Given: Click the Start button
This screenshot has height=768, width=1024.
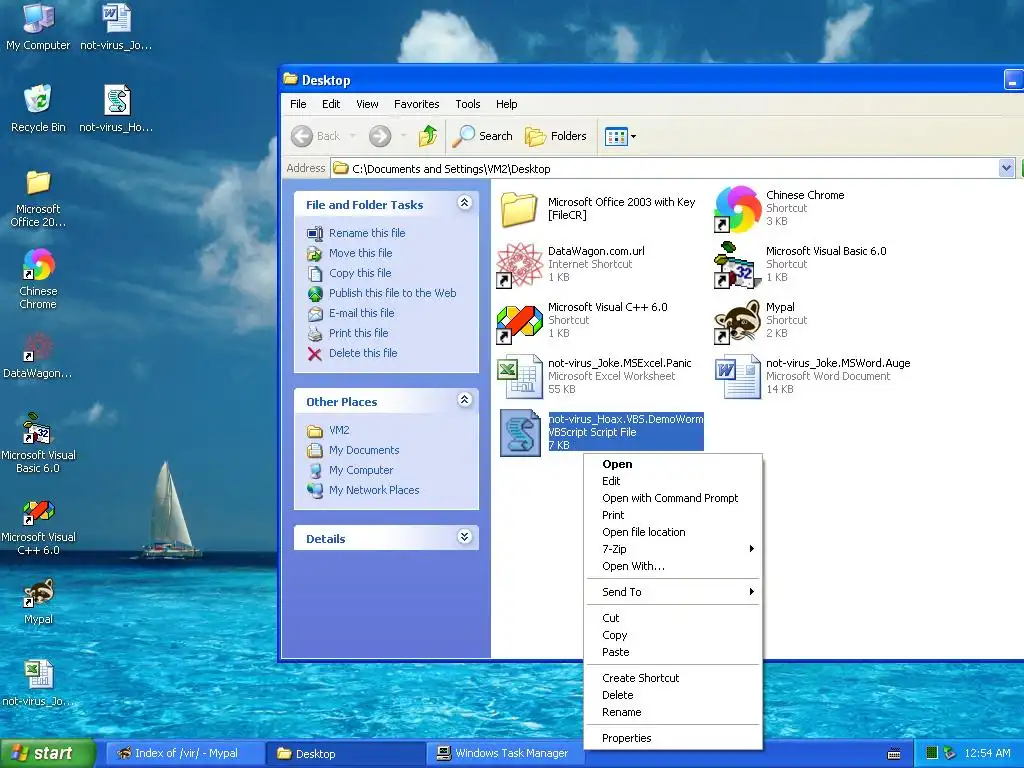Looking at the screenshot, I should point(47,754).
